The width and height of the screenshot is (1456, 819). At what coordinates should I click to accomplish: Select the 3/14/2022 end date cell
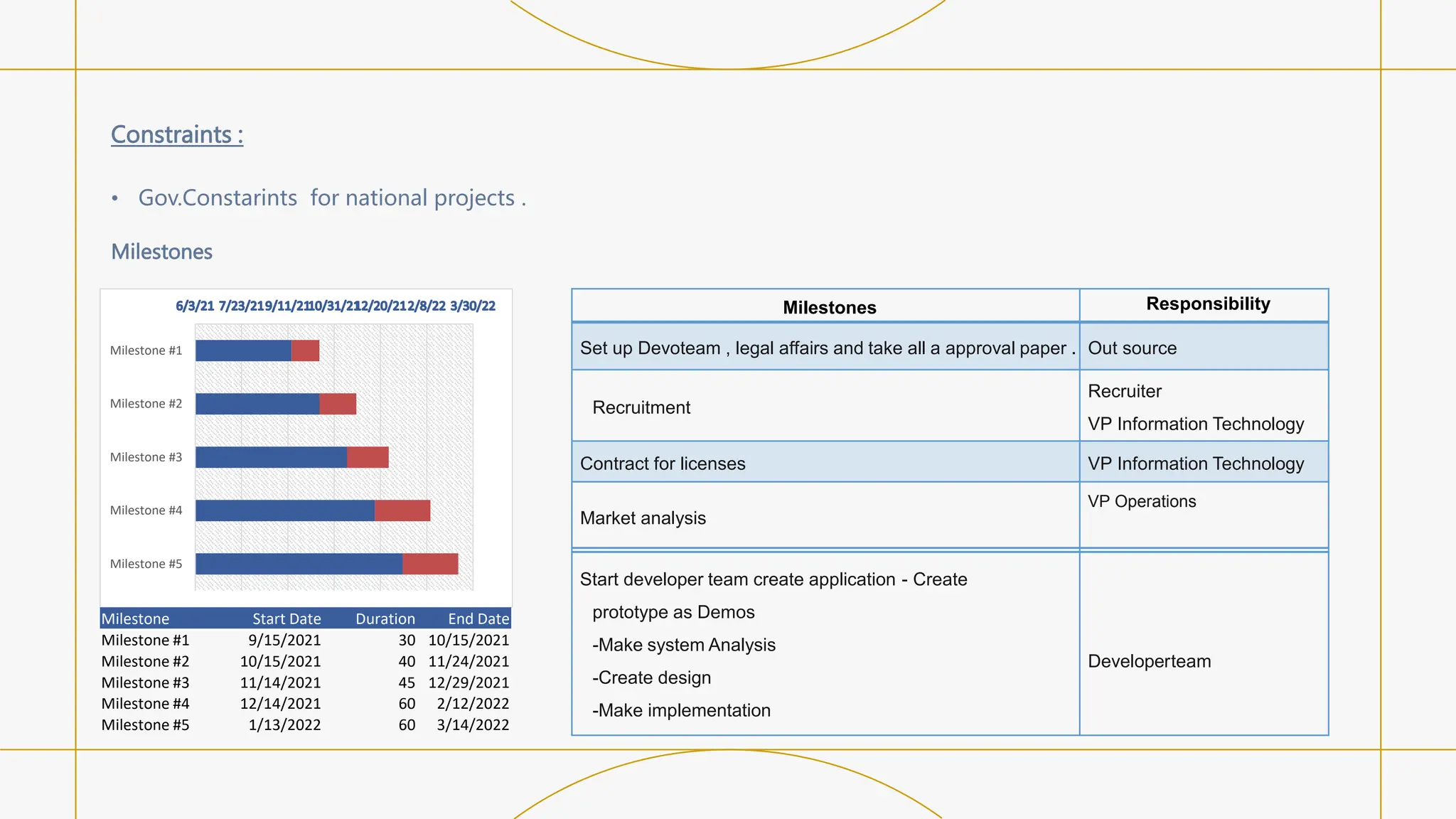click(473, 725)
